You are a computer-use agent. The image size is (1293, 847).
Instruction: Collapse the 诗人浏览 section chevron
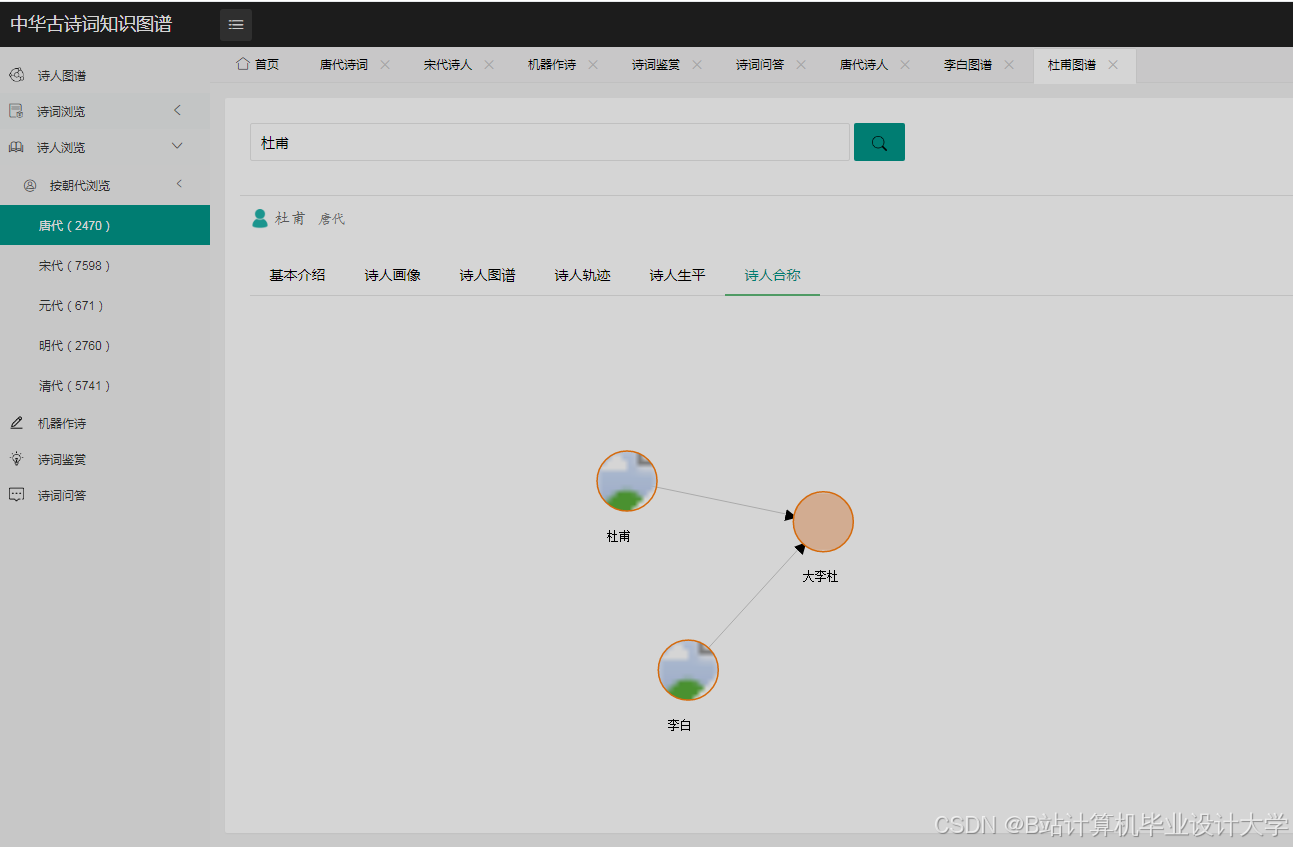point(177,146)
